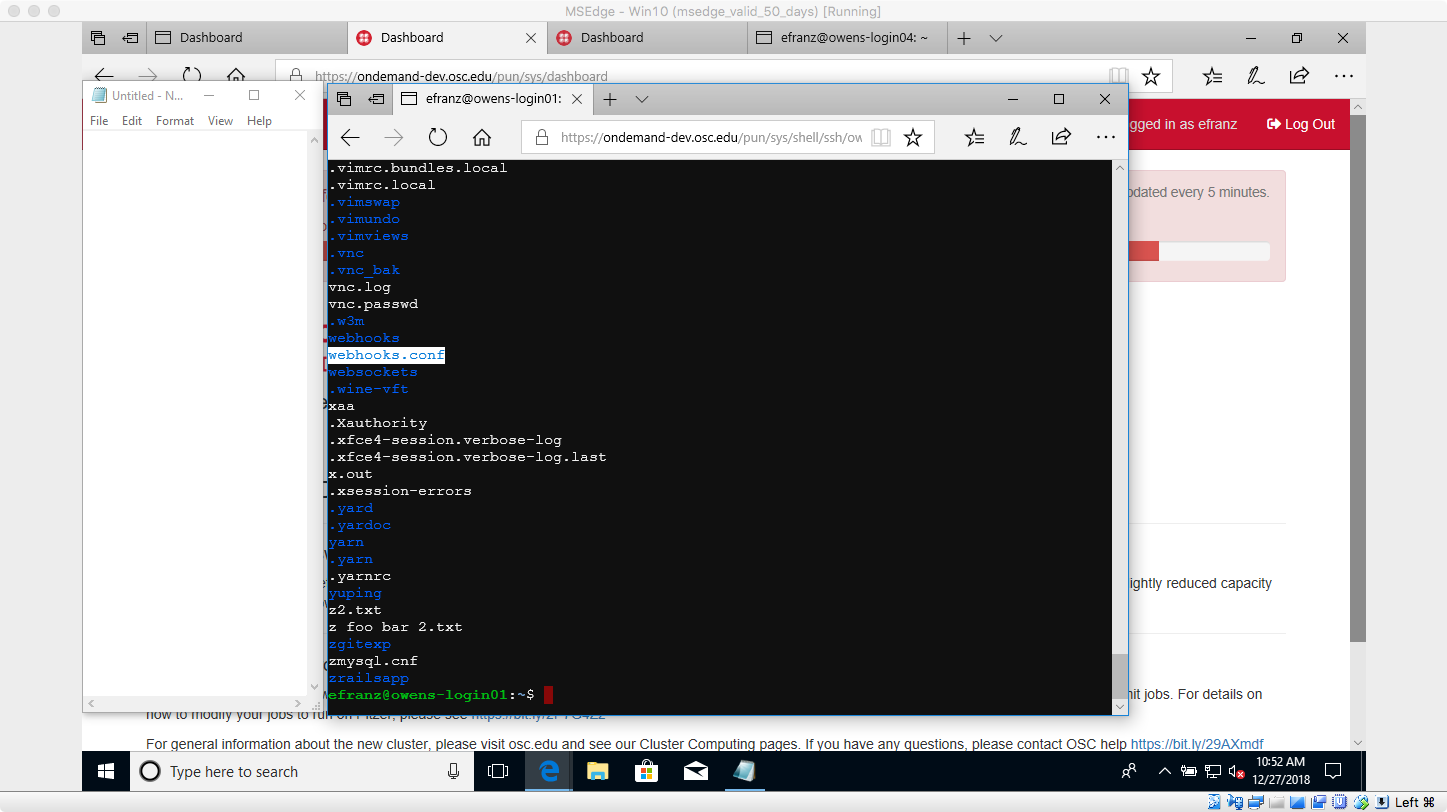Screen dimensions: 1447x812
Task: Open Notepad's Edit menu
Action: point(132,121)
